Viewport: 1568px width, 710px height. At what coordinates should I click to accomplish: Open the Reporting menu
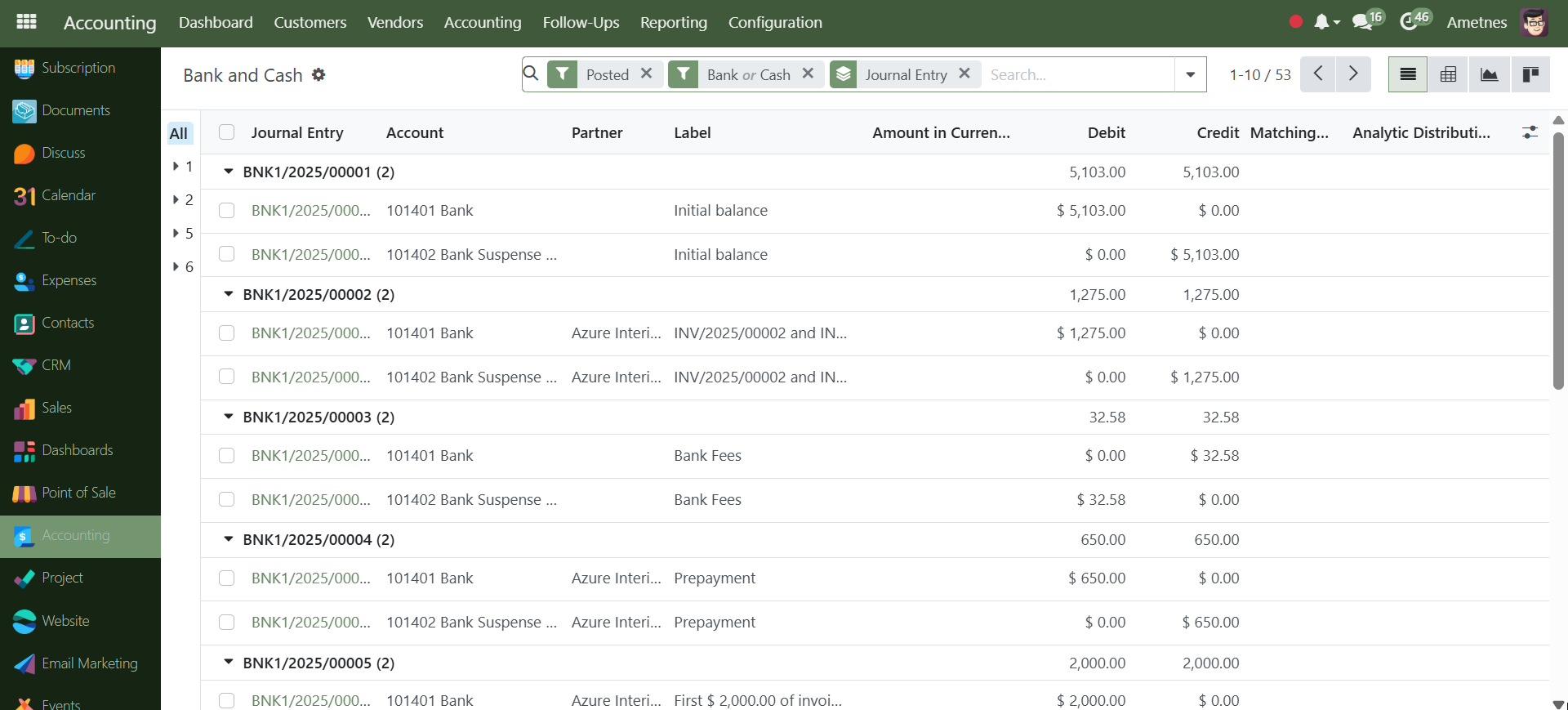(x=673, y=23)
